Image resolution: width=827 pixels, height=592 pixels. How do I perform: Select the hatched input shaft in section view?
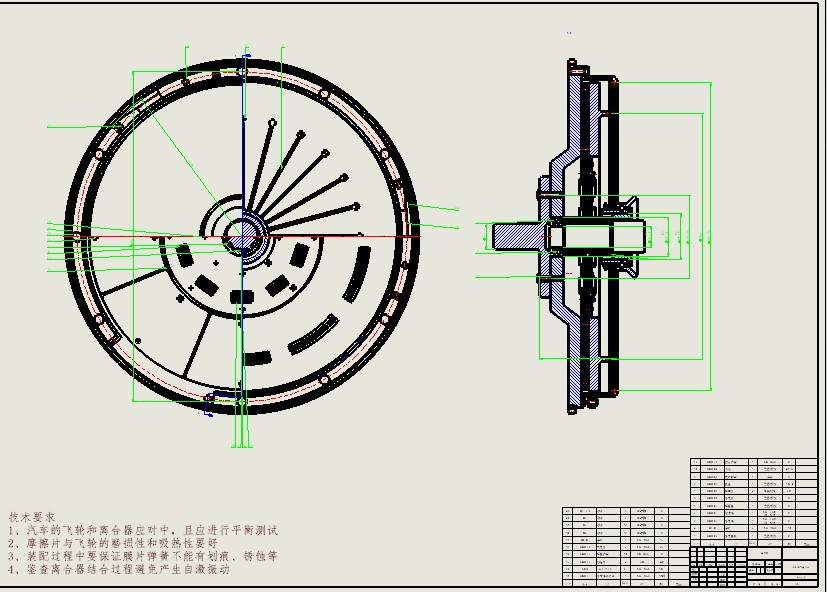coord(517,237)
